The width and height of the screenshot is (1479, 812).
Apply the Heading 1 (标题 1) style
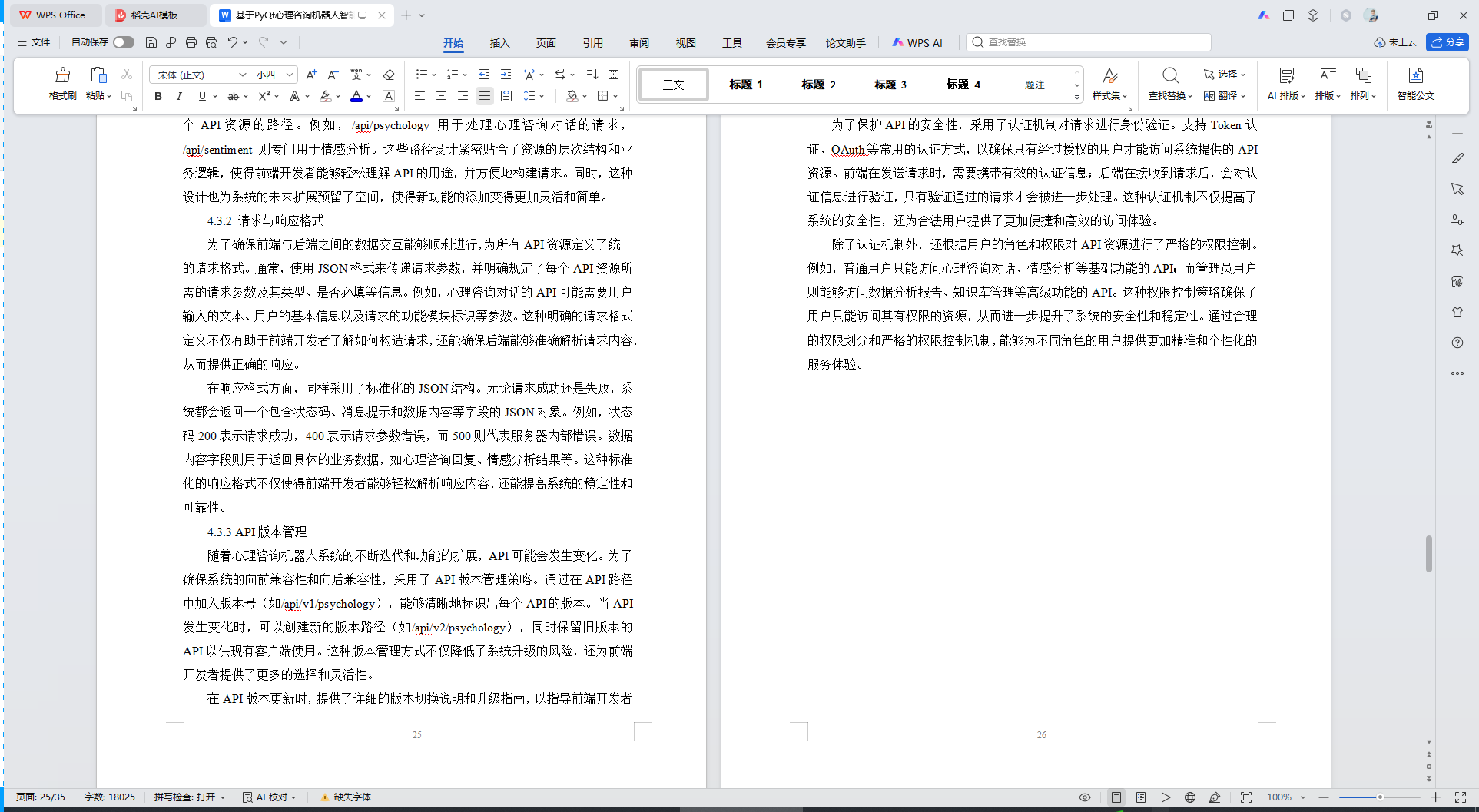(x=746, y=85)
